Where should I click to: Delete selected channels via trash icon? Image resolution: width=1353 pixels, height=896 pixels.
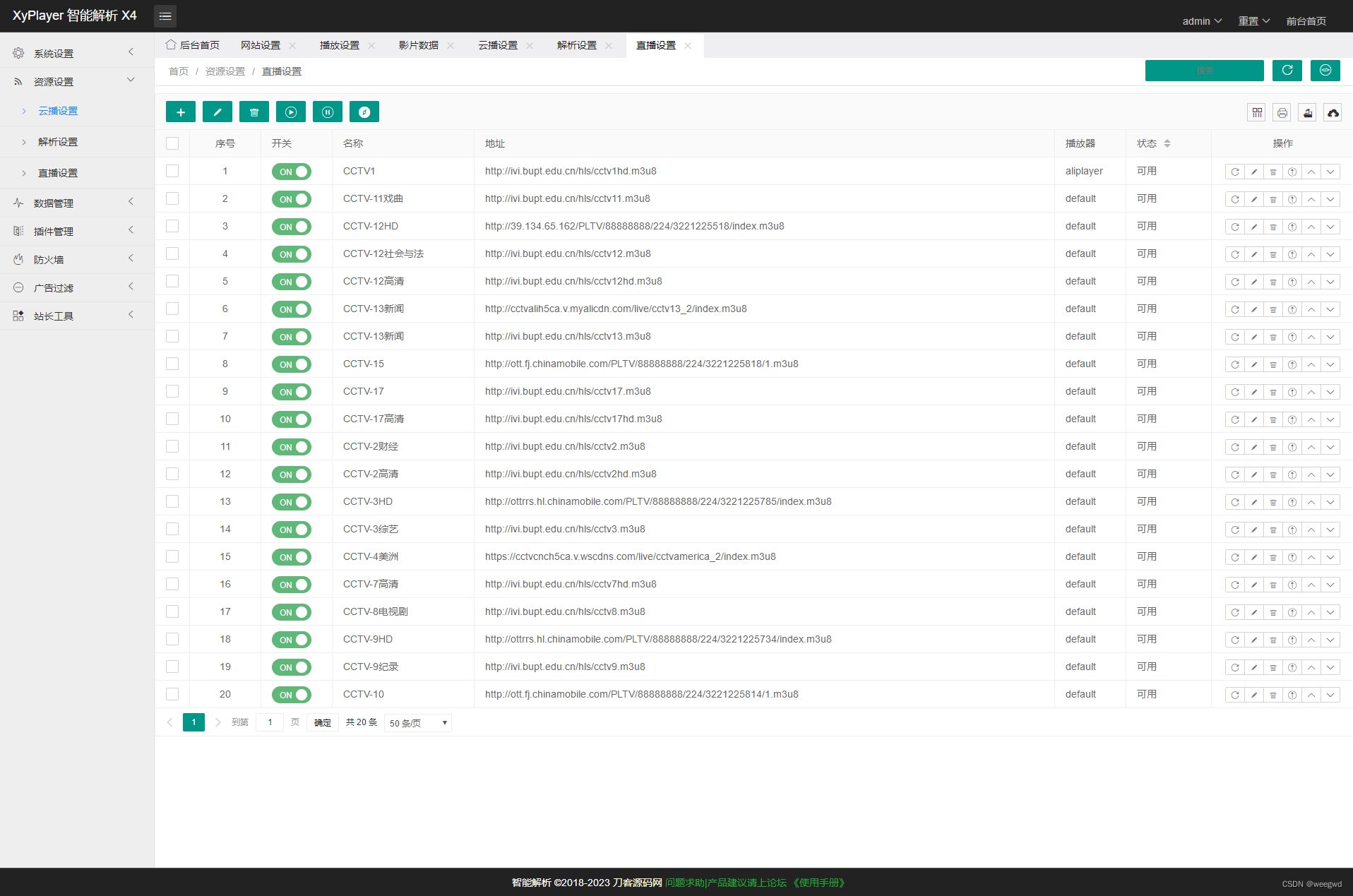254,112
